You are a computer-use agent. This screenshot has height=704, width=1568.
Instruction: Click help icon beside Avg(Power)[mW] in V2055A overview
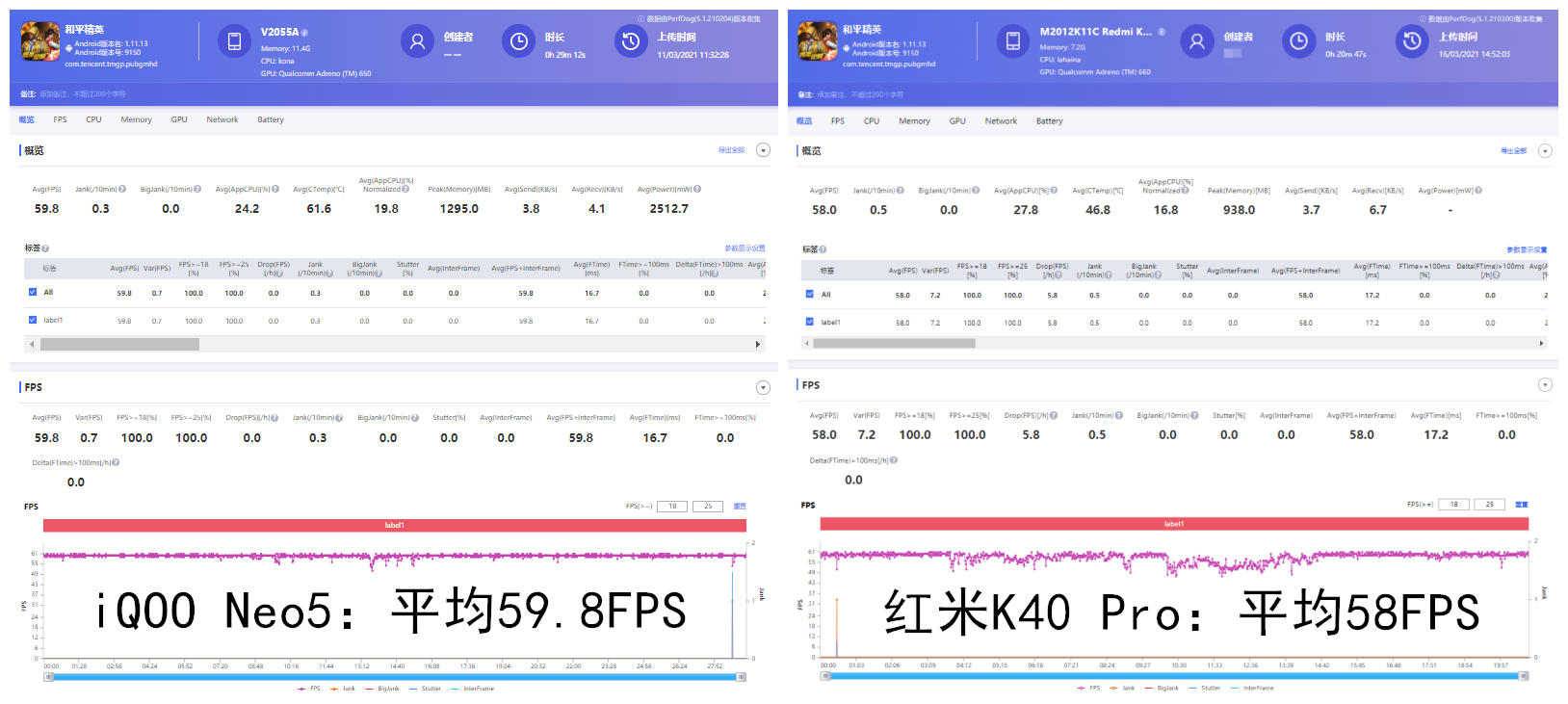tap(697, 189)
